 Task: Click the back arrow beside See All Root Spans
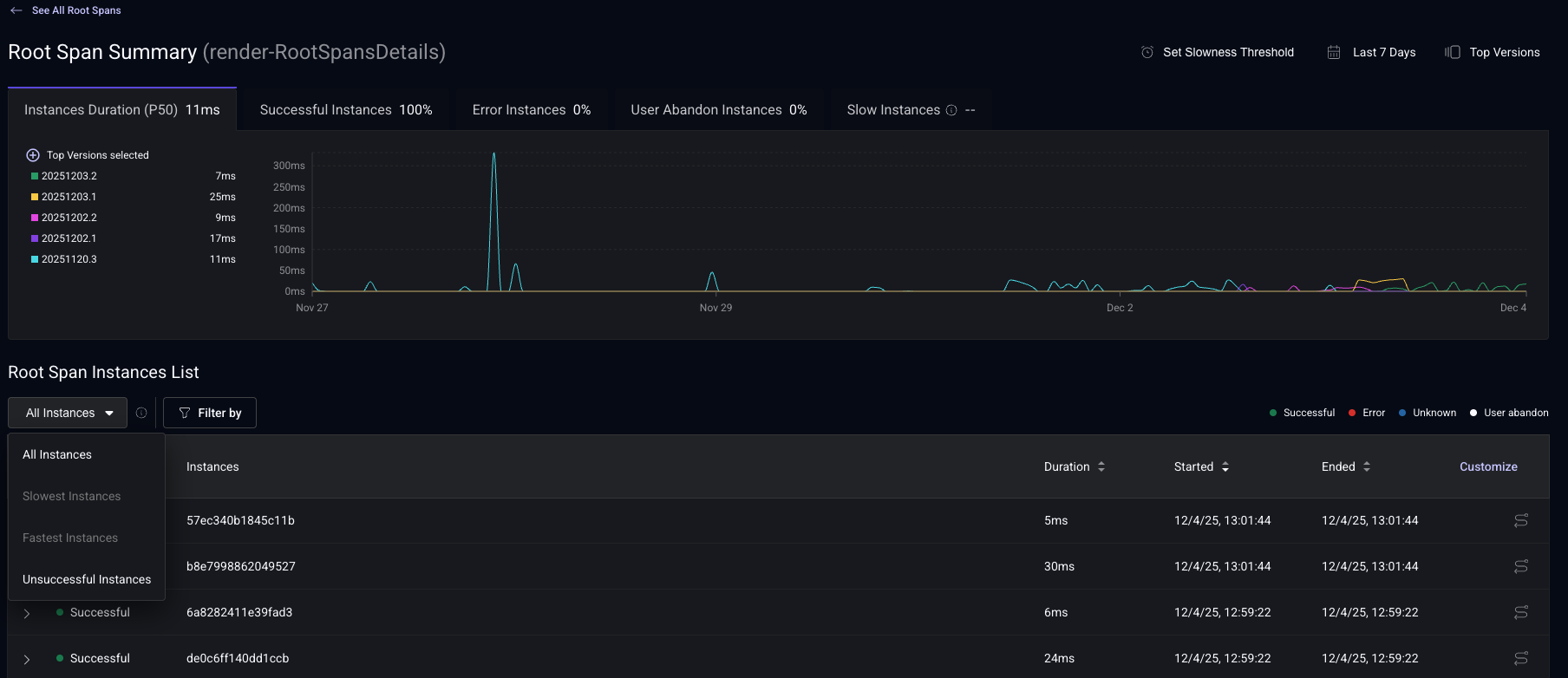pos(16,10)
